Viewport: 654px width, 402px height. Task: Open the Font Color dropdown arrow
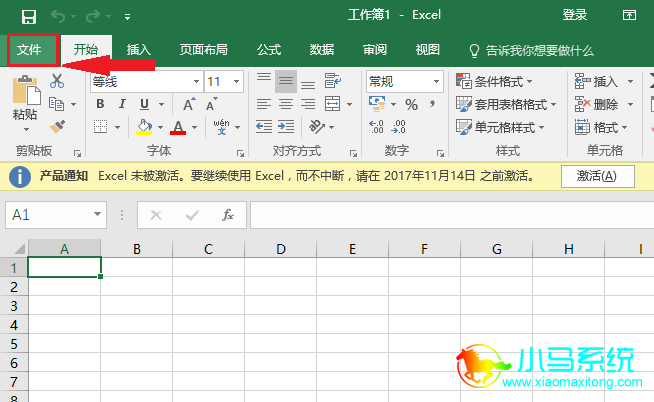tap(195, 127)
